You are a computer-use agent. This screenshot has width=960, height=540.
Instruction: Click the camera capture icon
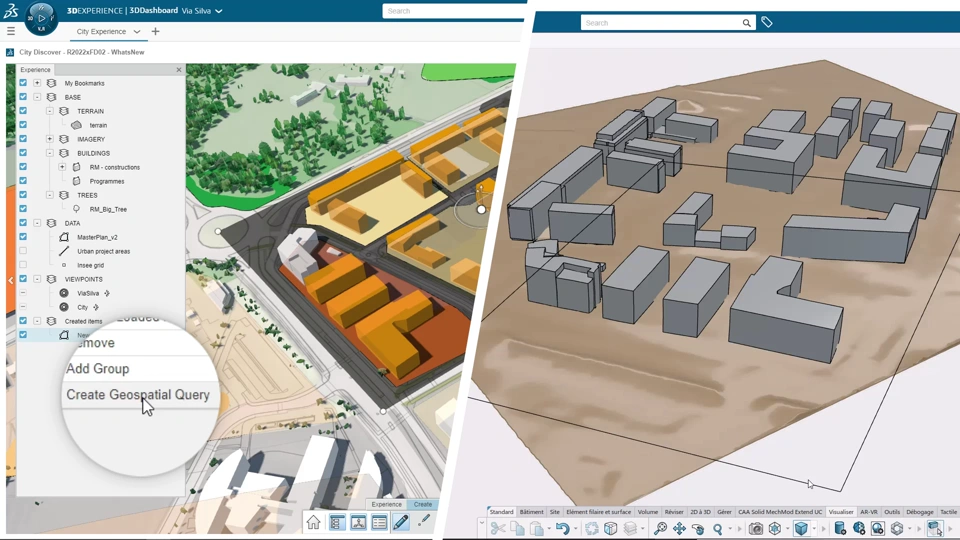point(756,528)
